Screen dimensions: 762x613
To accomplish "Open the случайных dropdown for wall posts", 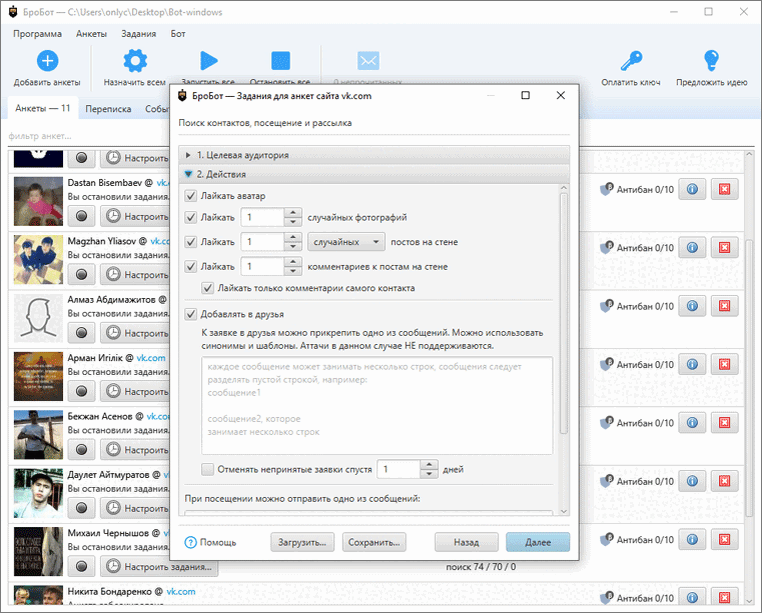I will tap(346, 242).
